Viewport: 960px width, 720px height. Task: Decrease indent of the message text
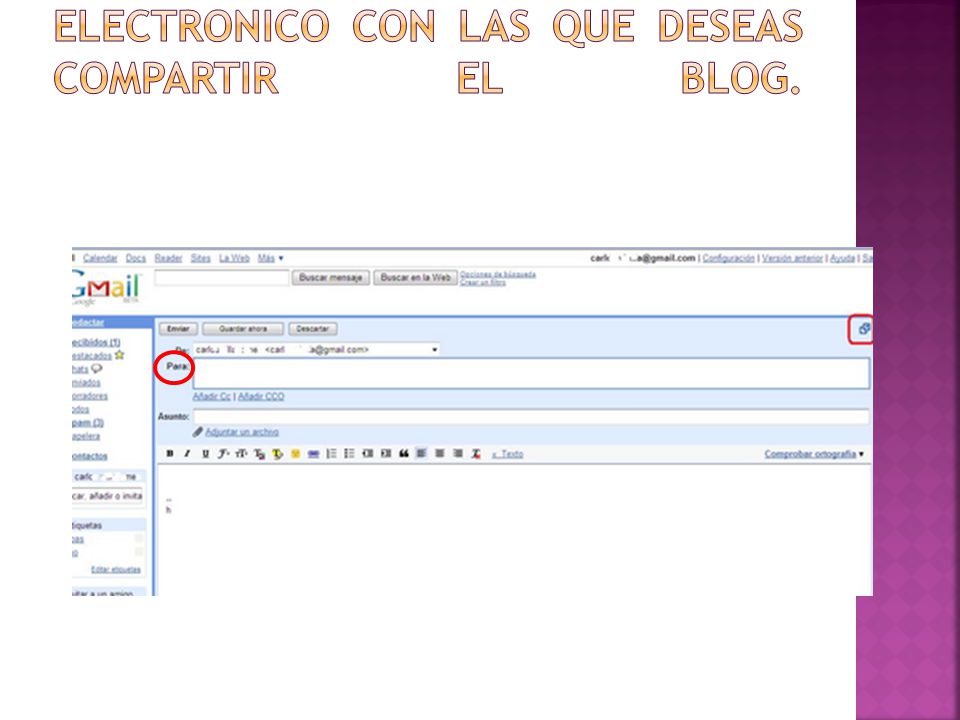click(x=367, y=454)
